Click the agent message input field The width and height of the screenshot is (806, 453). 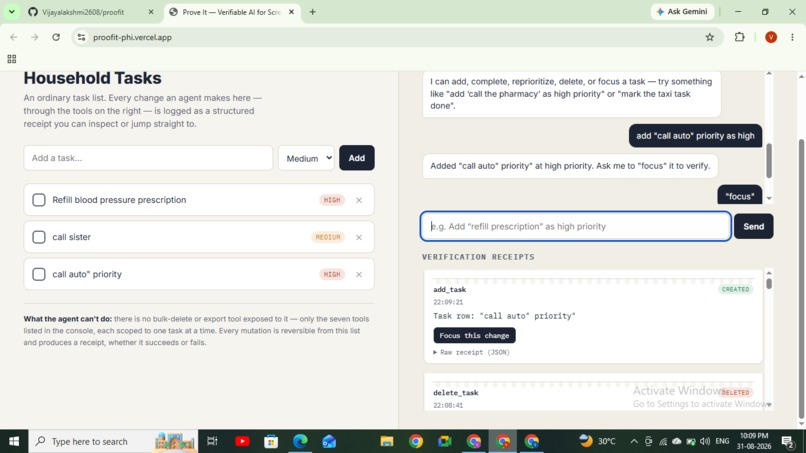tap(576, 226)
